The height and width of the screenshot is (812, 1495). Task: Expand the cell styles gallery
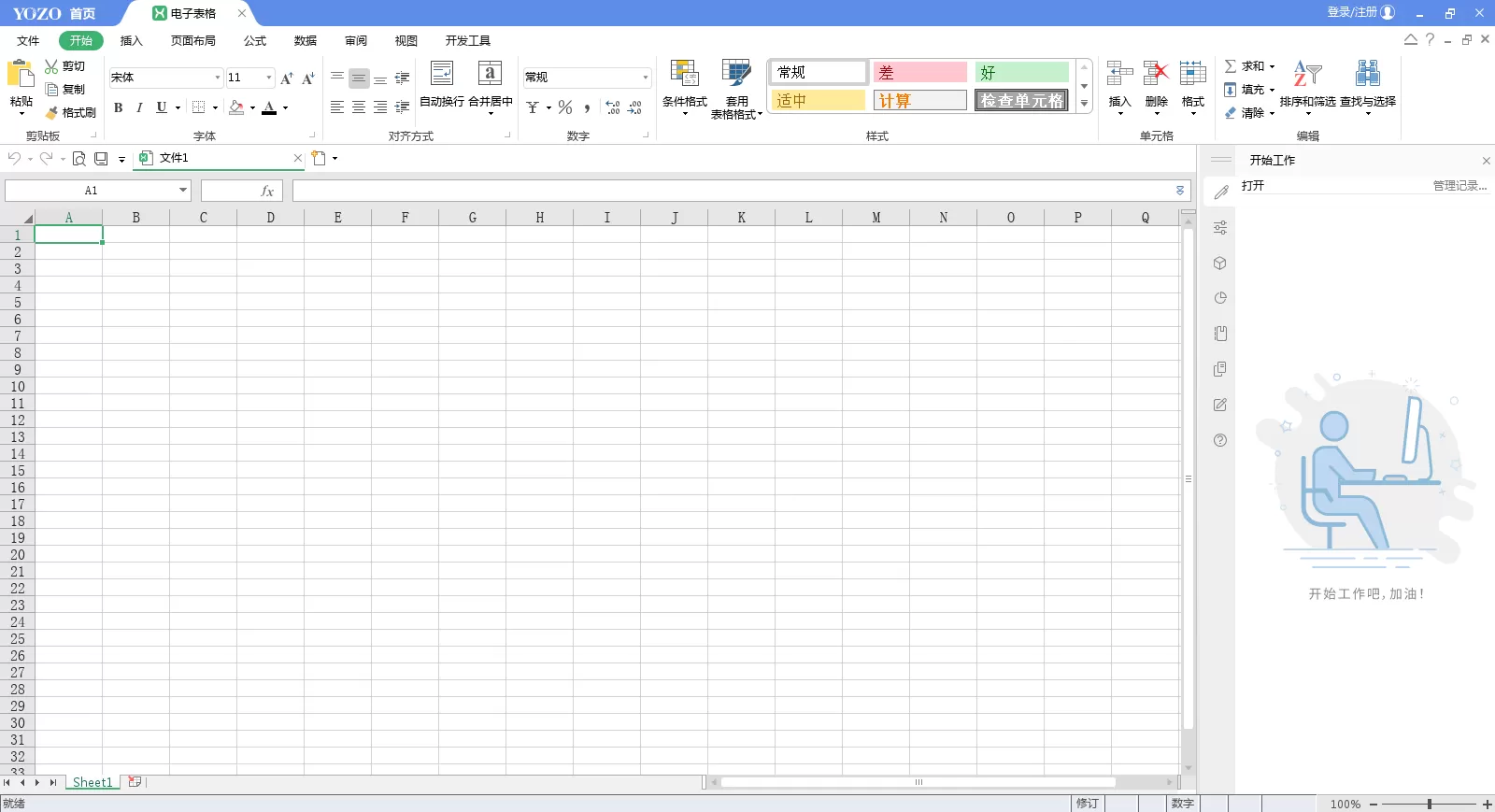click(1084, 104)
